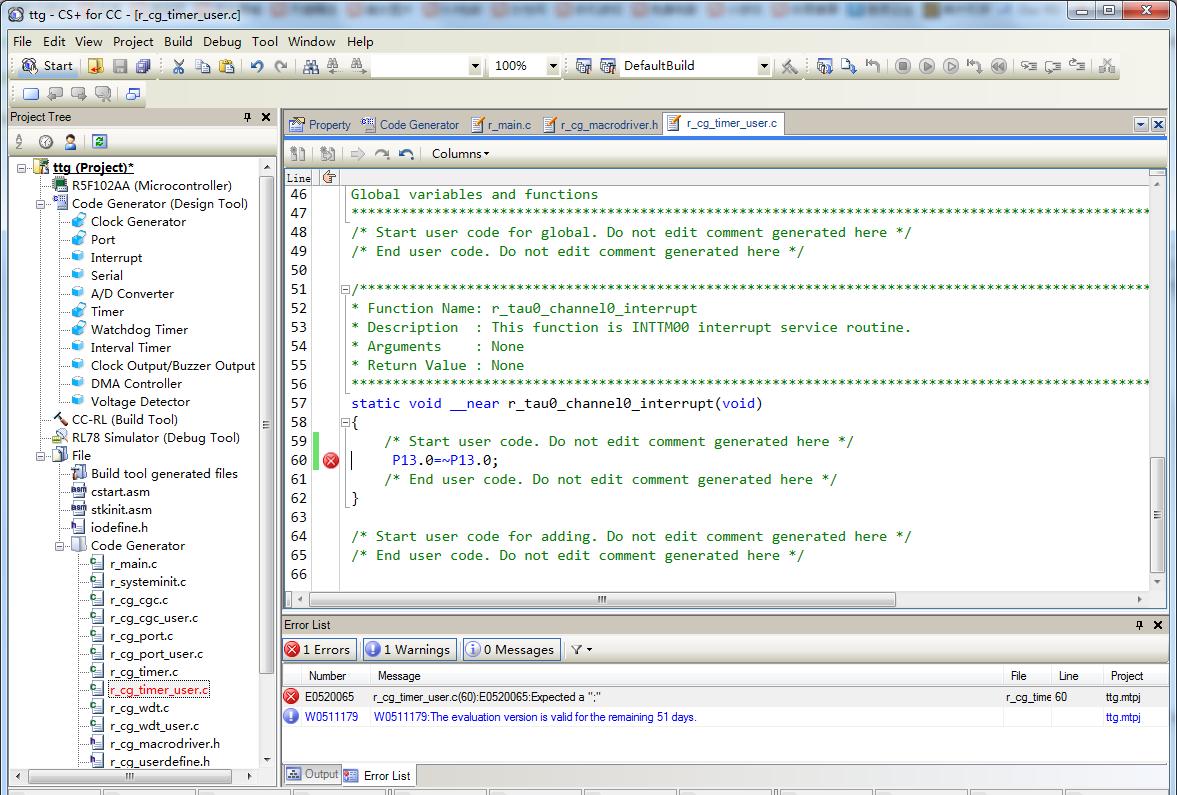Switch to the r_main.c tab

tap(501, 125)
